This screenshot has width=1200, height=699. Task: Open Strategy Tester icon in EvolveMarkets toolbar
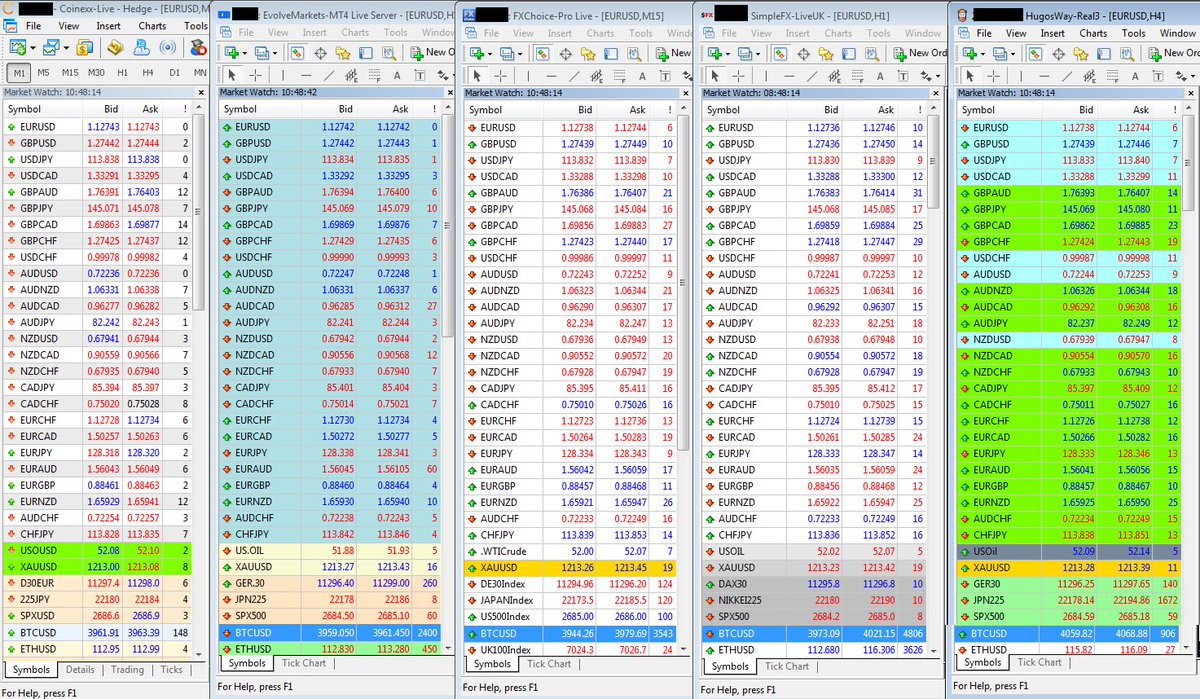pyautogui.click(x=388, y=52)
